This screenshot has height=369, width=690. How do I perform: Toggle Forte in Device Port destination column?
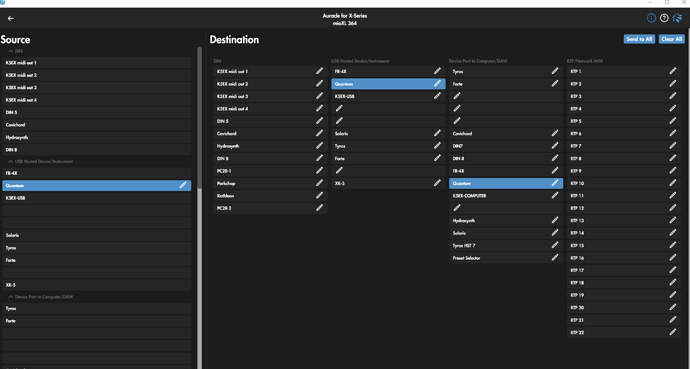tap(506, 84)
